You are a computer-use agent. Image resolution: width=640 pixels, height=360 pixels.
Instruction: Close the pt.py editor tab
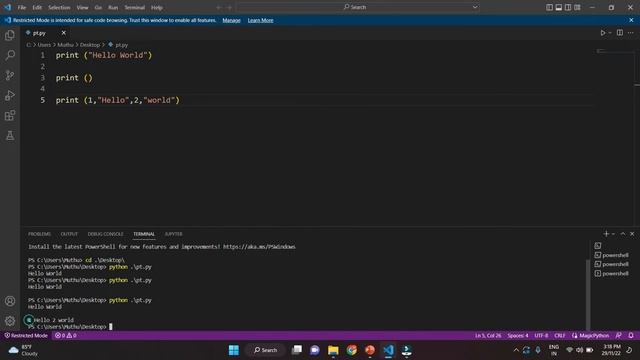[64, 33]
